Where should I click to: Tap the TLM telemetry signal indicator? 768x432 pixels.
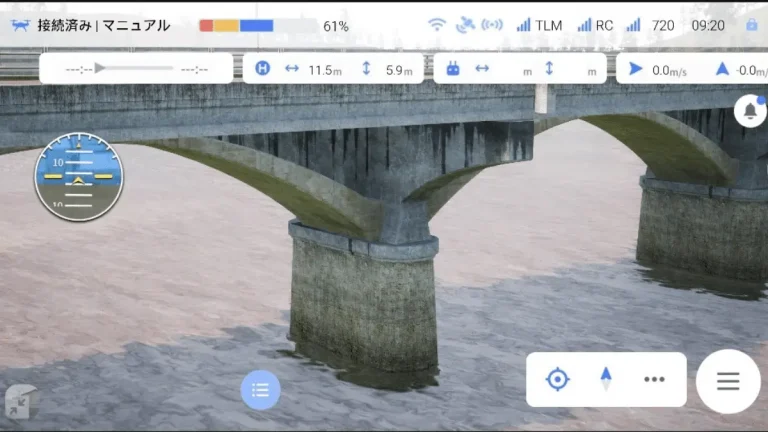pos(539,25)
